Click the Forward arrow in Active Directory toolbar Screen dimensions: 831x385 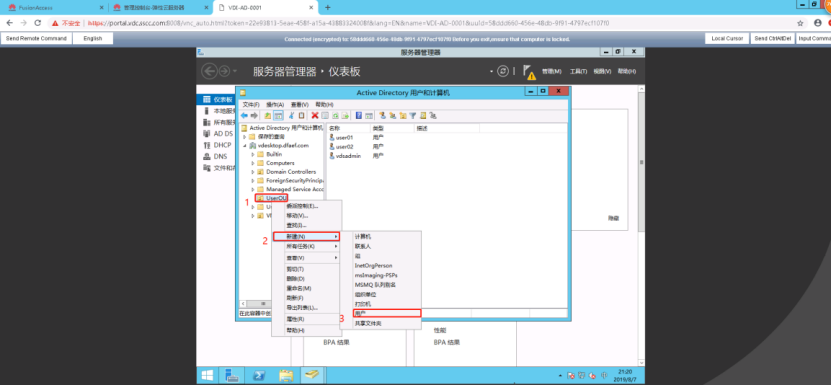click(x=254, y=116)
